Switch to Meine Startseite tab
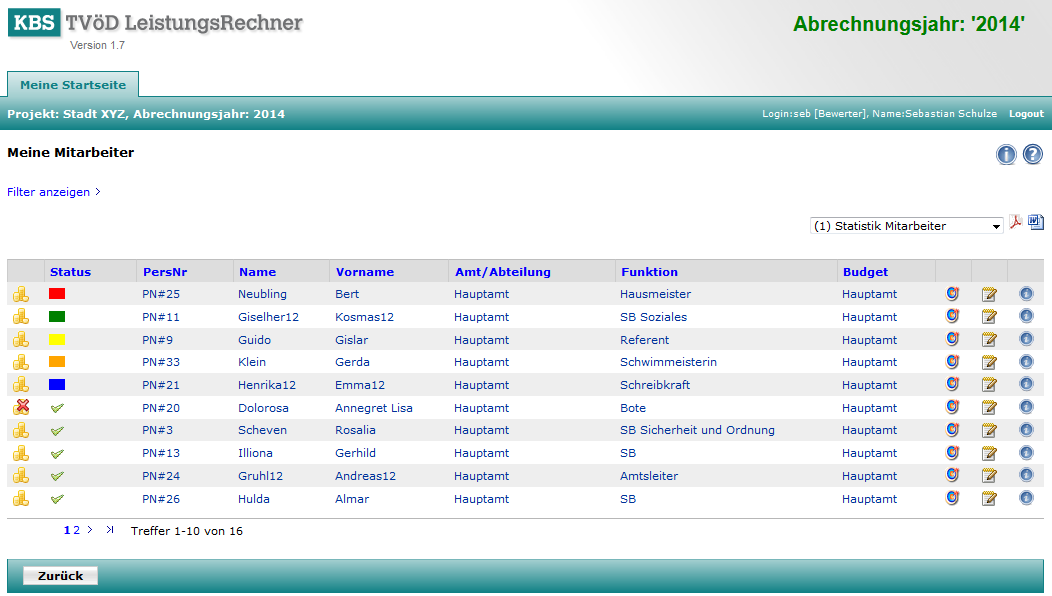The width and height of the screenshot is (1052, 596). [73, 85]
